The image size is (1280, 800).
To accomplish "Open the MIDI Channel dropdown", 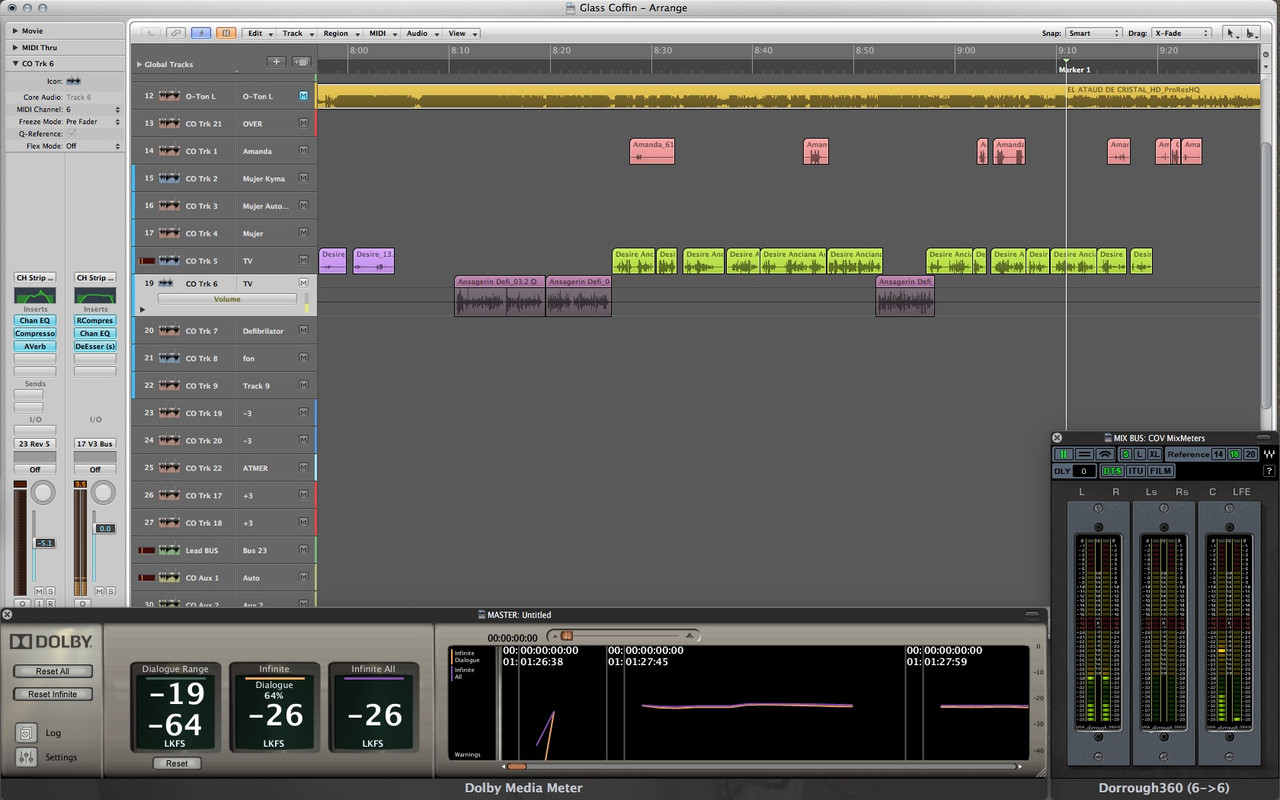I will click(93, 109).
